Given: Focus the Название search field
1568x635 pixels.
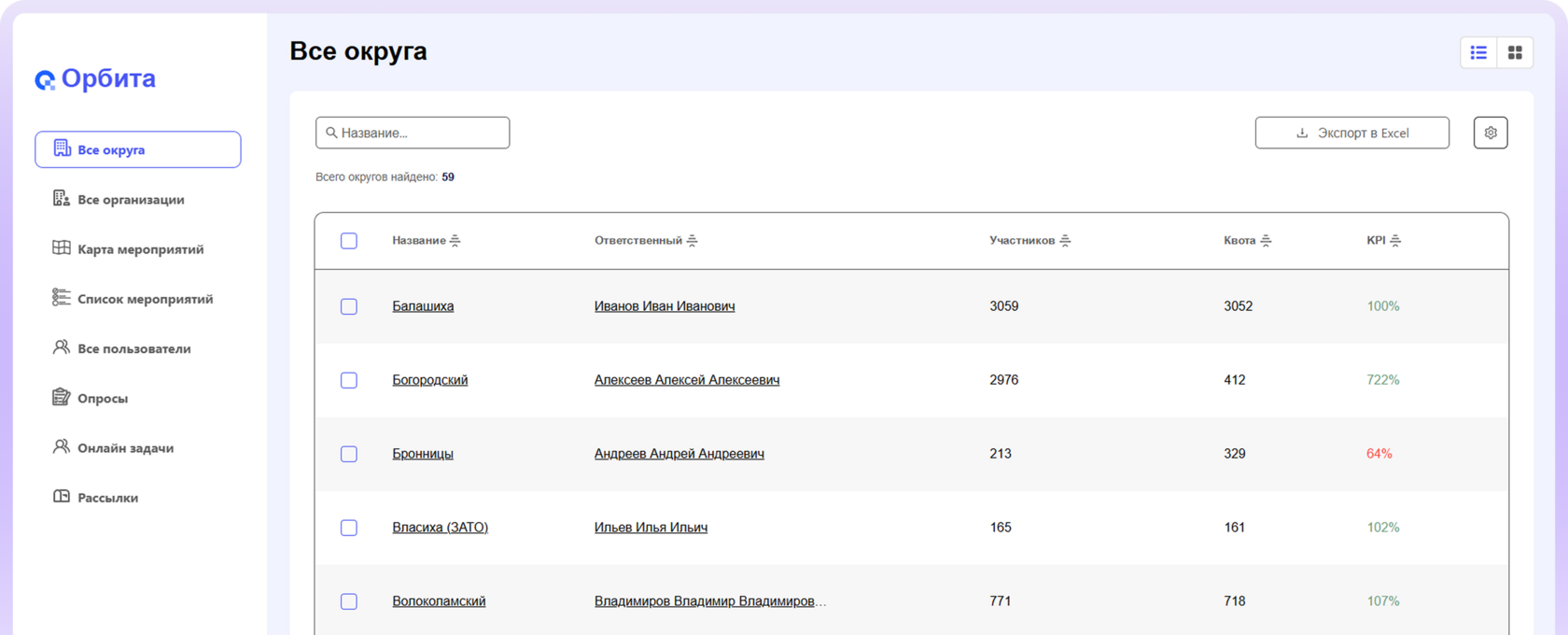Looking at the screenshot, I should (x=413, y=133).
